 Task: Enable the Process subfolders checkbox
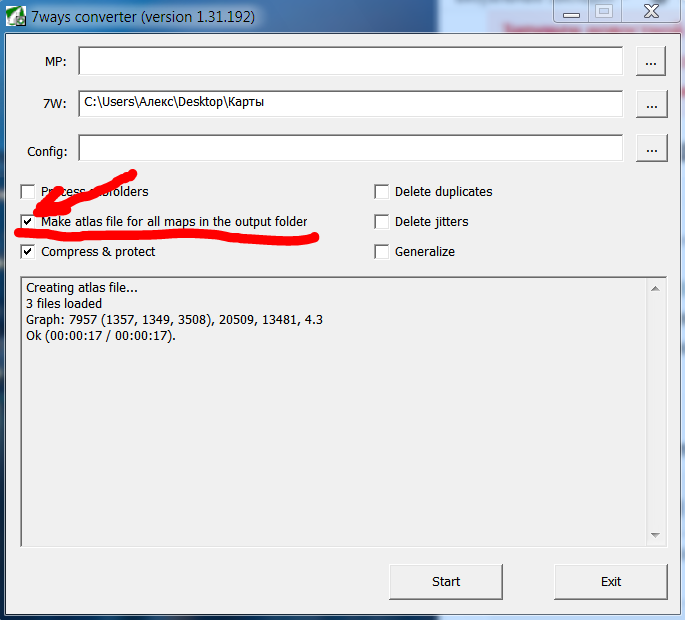[x=28, y=192]
